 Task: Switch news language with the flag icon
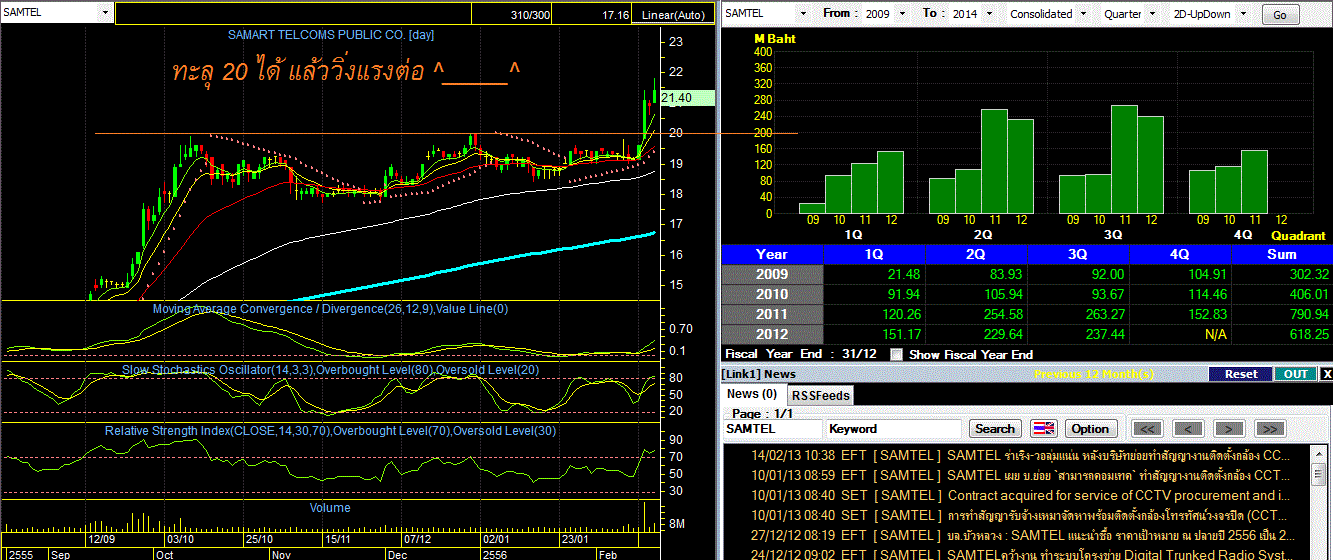pyautogui.click(x=1044, y=429)
